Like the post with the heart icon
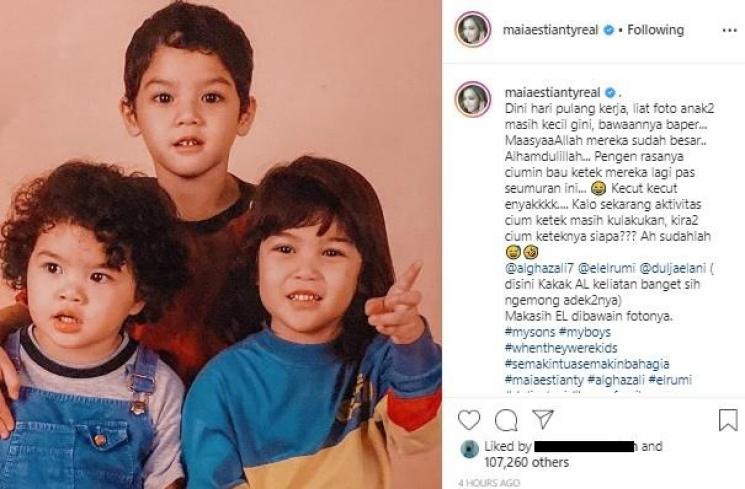Viewport: 745px width, 489px height. point(468,420)
